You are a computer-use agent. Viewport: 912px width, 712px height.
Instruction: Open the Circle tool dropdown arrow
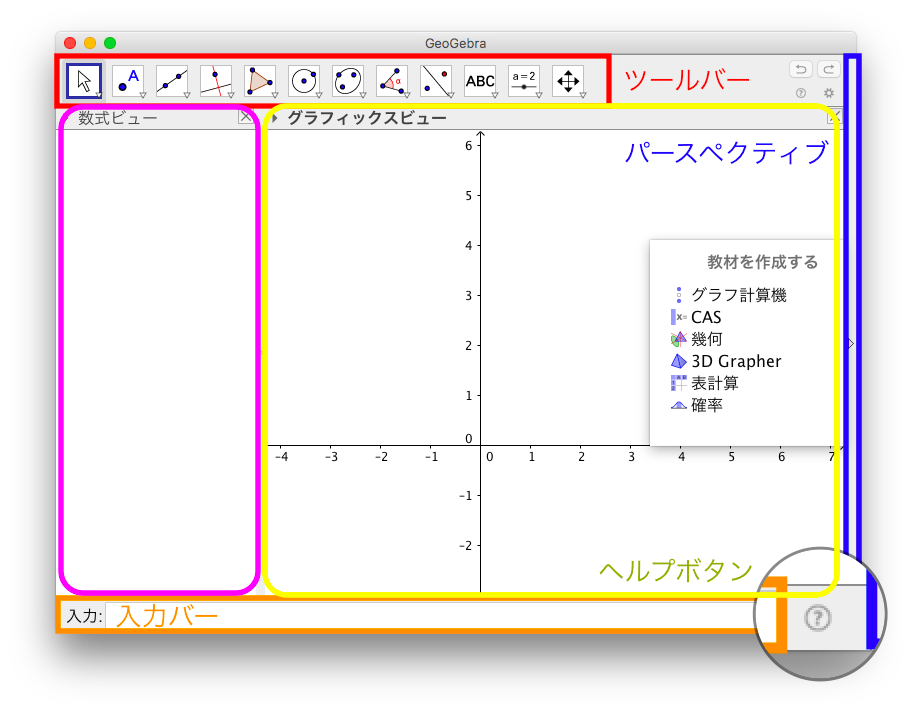pyautogui.click(x=319, y=94)
